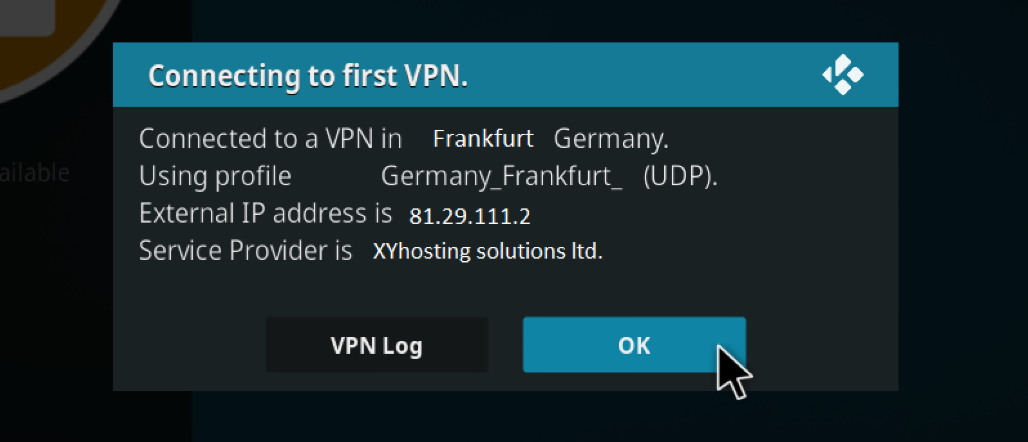The width and height of the screenshot is (1028, 442).
Task: Click the "Connecting to first VPN." title
Action: (x=308, y=76)
